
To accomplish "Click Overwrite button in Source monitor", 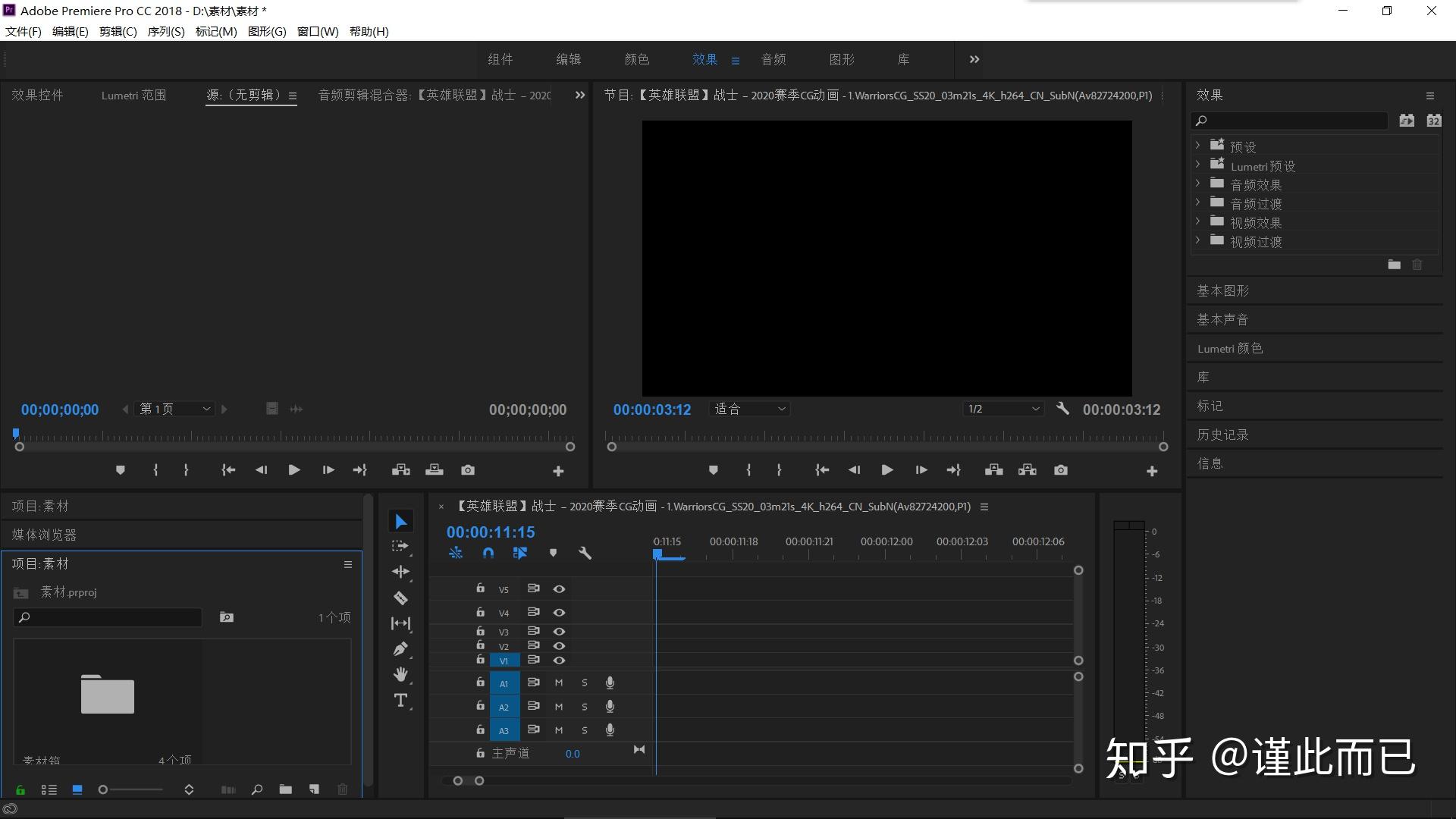I will (434, 470).
